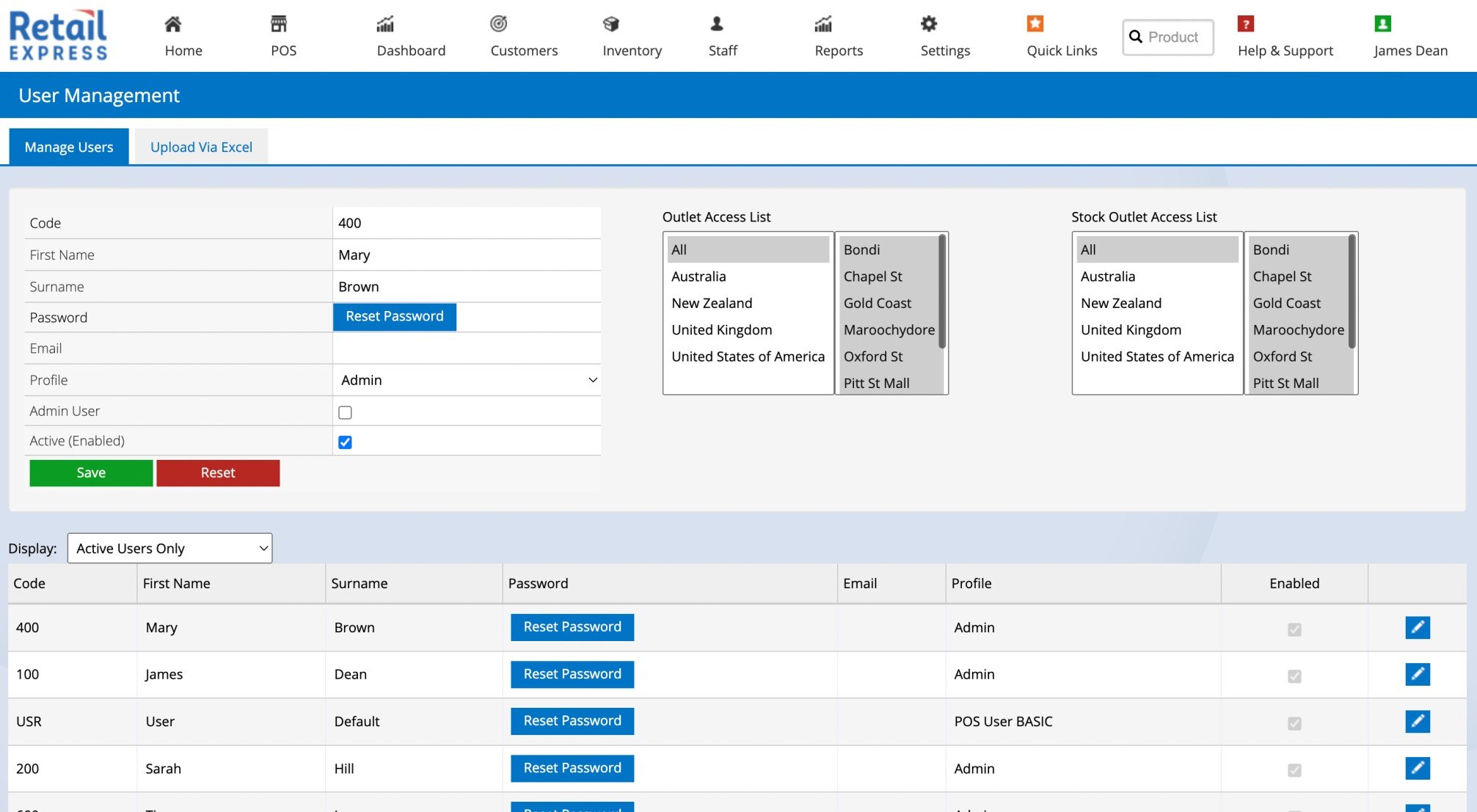1477x812 pixels.
Task: Select Maroochydore in Stock Outlet Access List
Action: tap(1298, 330)
